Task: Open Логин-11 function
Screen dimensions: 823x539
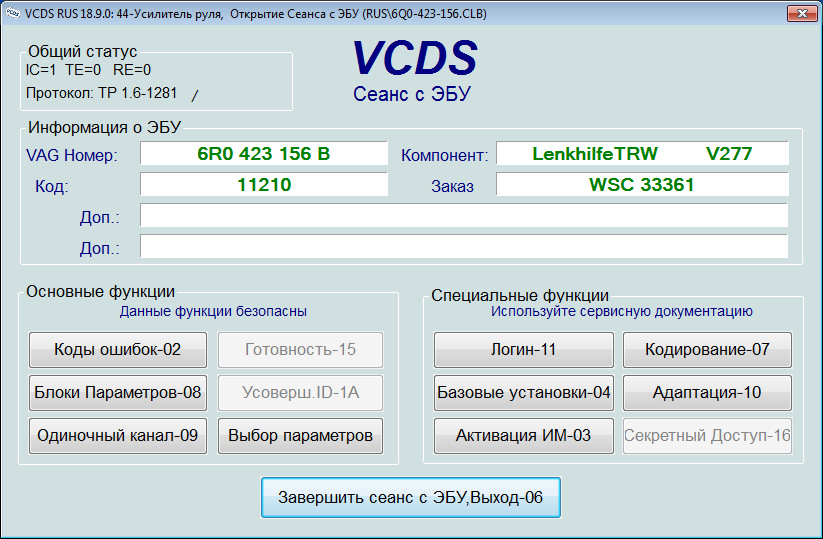Action: (x=523, y=350)
